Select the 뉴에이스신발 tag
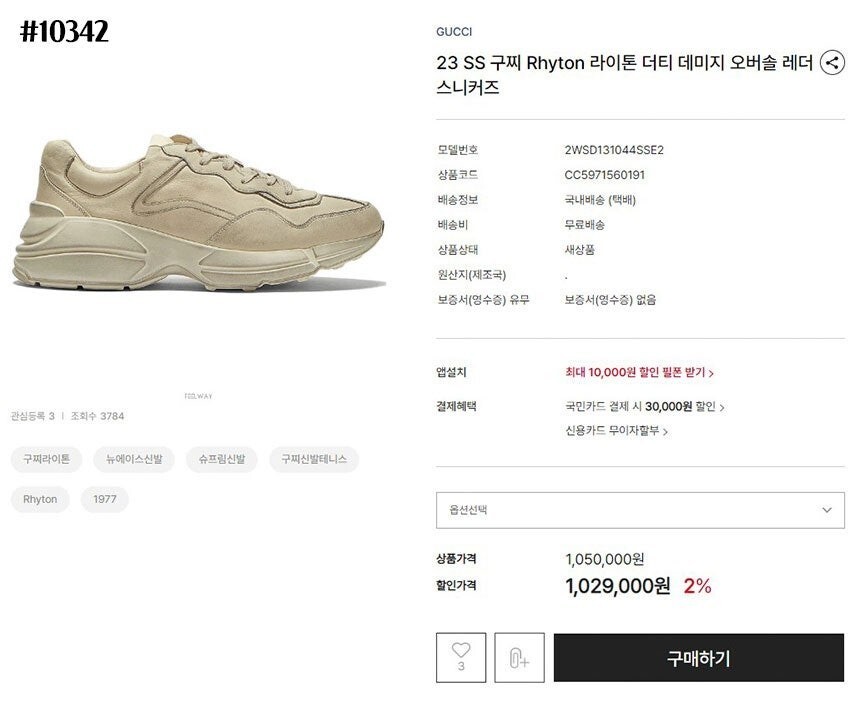The height and width of the screenshot is (727, 860). (134, 459)
